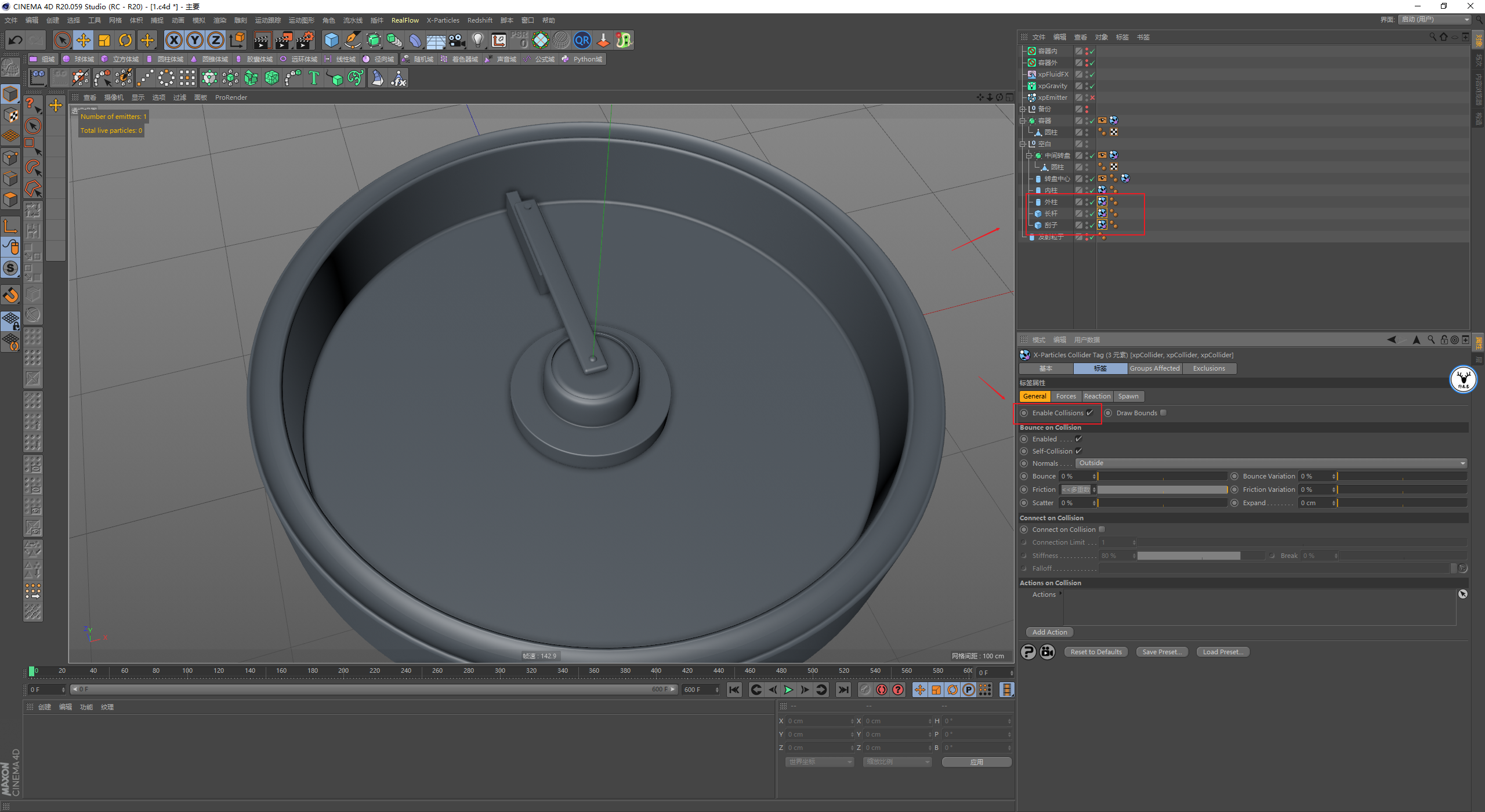Toggle the Enable Collisions checkbox

pyautogui.click(x=1089, y=413)
